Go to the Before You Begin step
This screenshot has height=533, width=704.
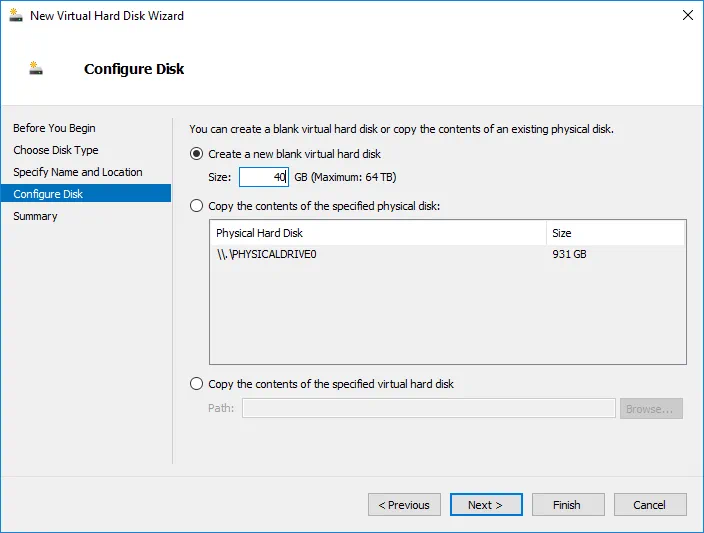click(54, 128)
